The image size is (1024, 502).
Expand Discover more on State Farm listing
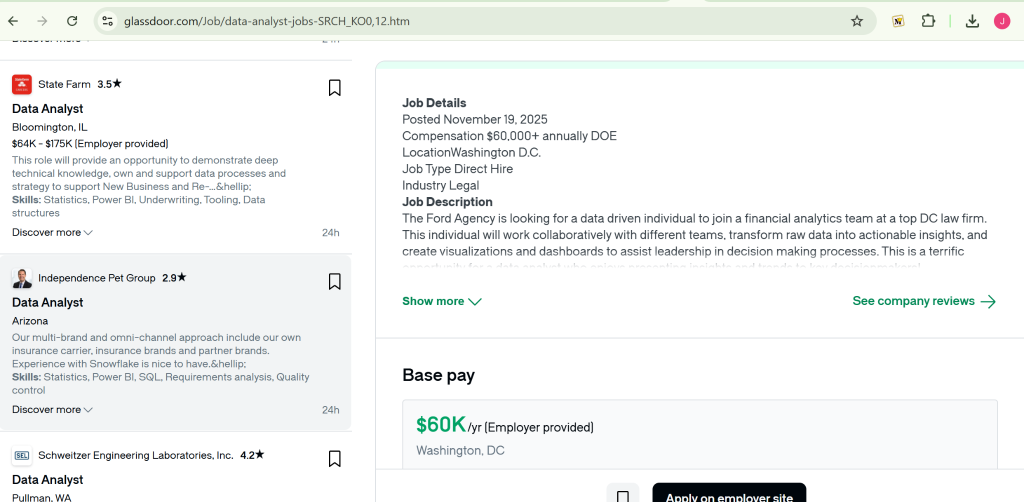pyautogui.click(x=52, y=232)
